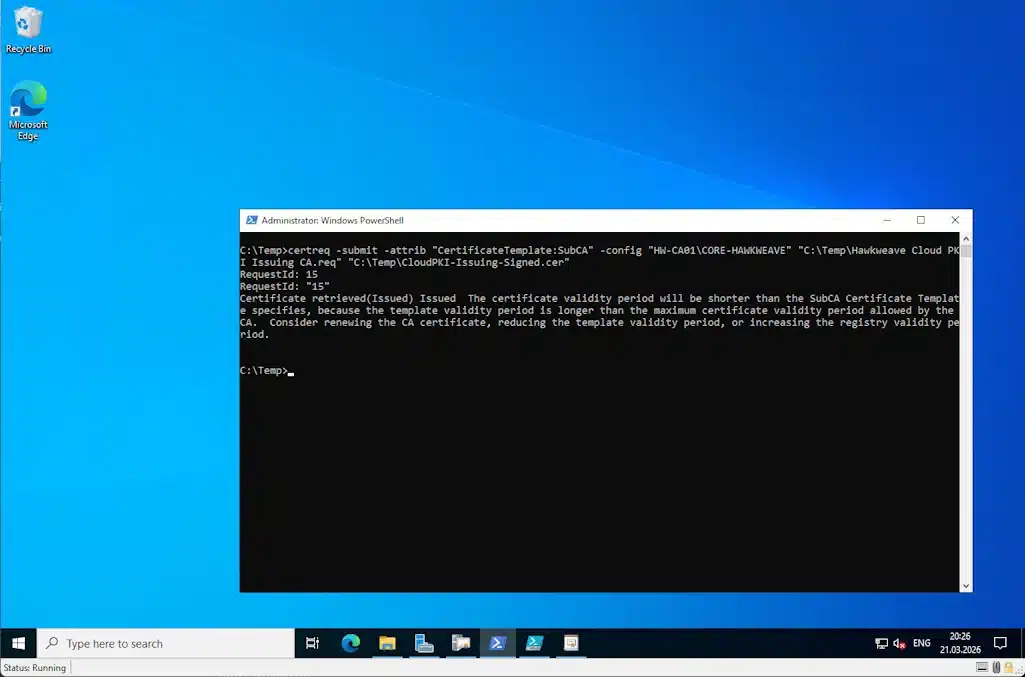Screen dimensions: 1025x677
Task: Open the clock and date flyout
Action: (959, 643)
